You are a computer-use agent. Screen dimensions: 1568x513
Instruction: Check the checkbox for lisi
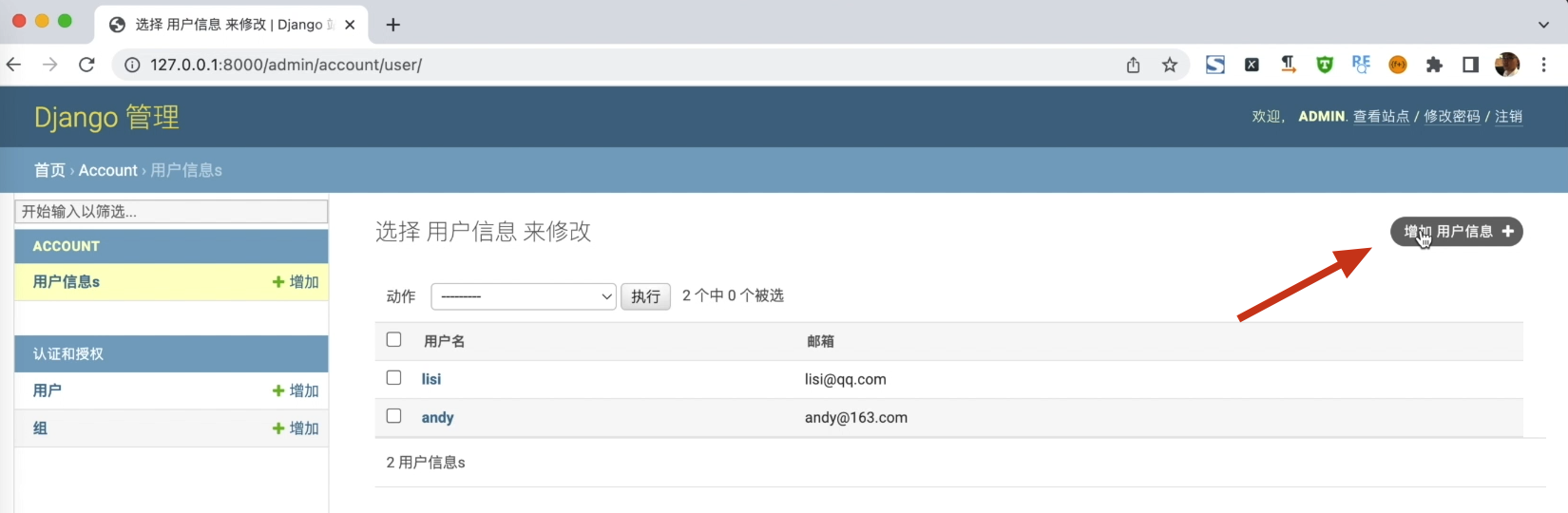tap(393, 377)
